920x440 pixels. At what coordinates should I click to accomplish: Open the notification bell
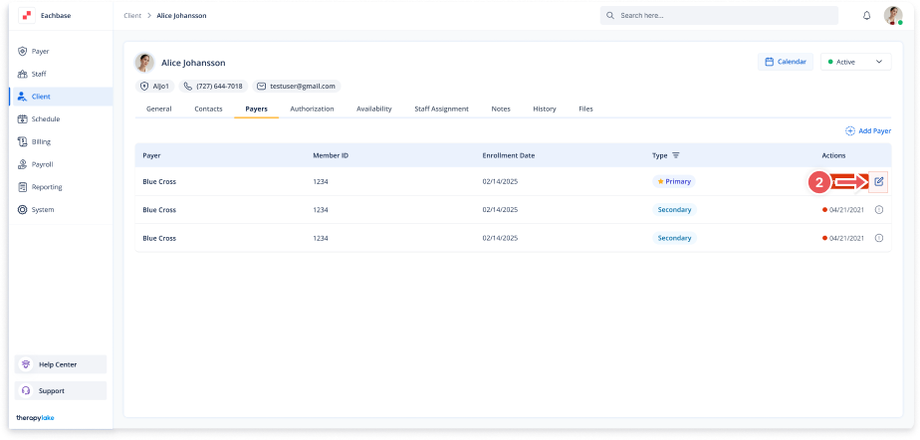pos(866,16)
